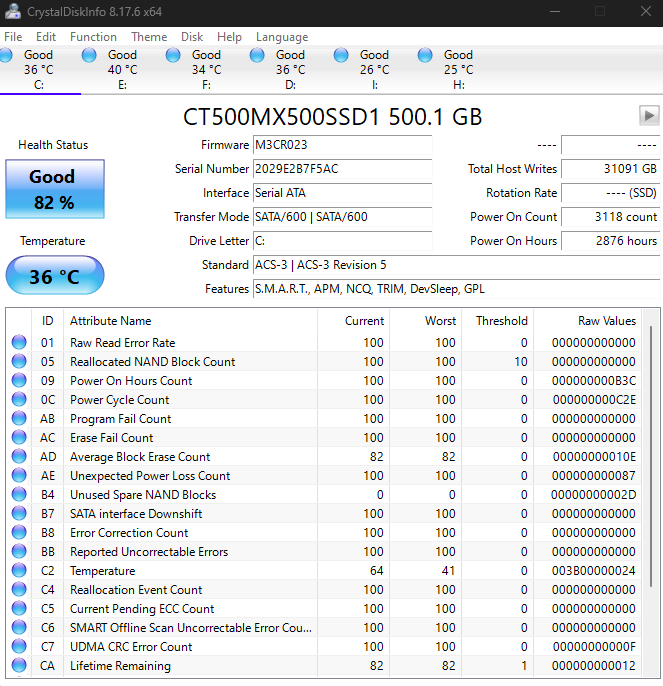Click Power On Count value 3118 count
Screen dimensions: 663x686
(x=610, y=217)
